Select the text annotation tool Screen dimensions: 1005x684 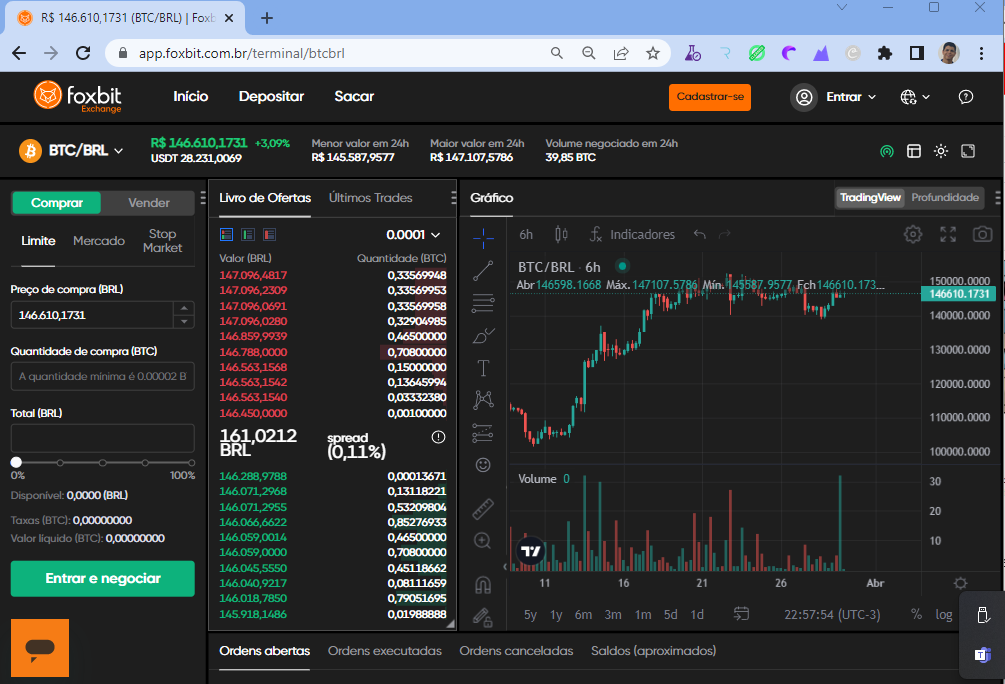click(483, 368)
